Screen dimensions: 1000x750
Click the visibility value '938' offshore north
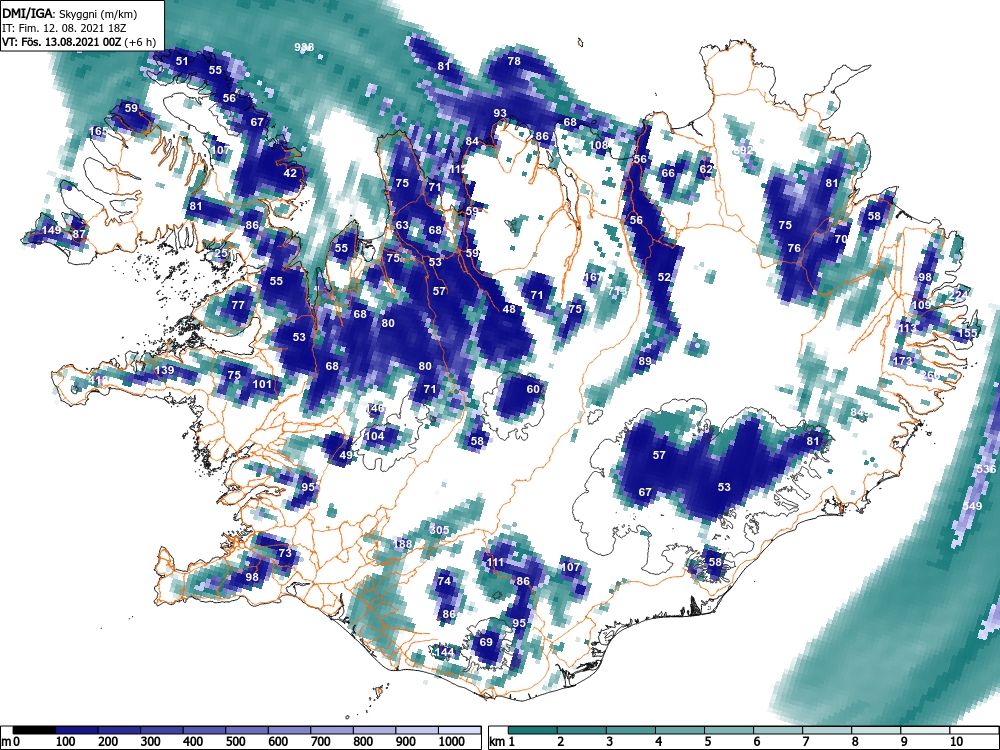(x=305, y=47)
